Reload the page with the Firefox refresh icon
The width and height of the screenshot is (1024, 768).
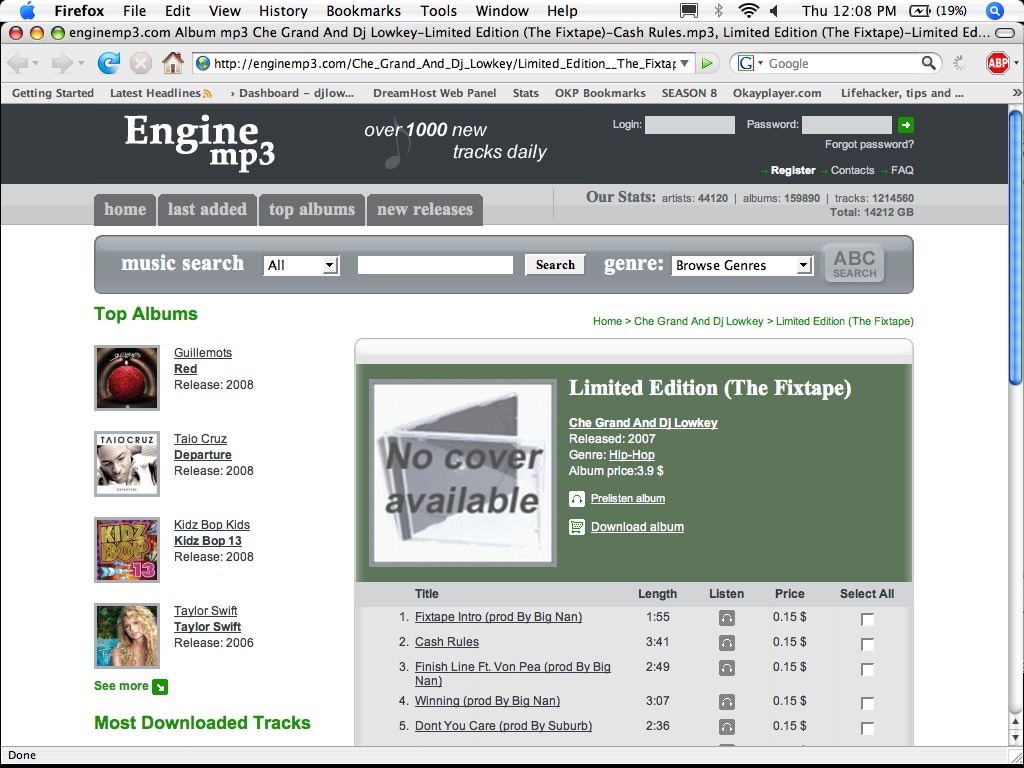click(108, 63)
